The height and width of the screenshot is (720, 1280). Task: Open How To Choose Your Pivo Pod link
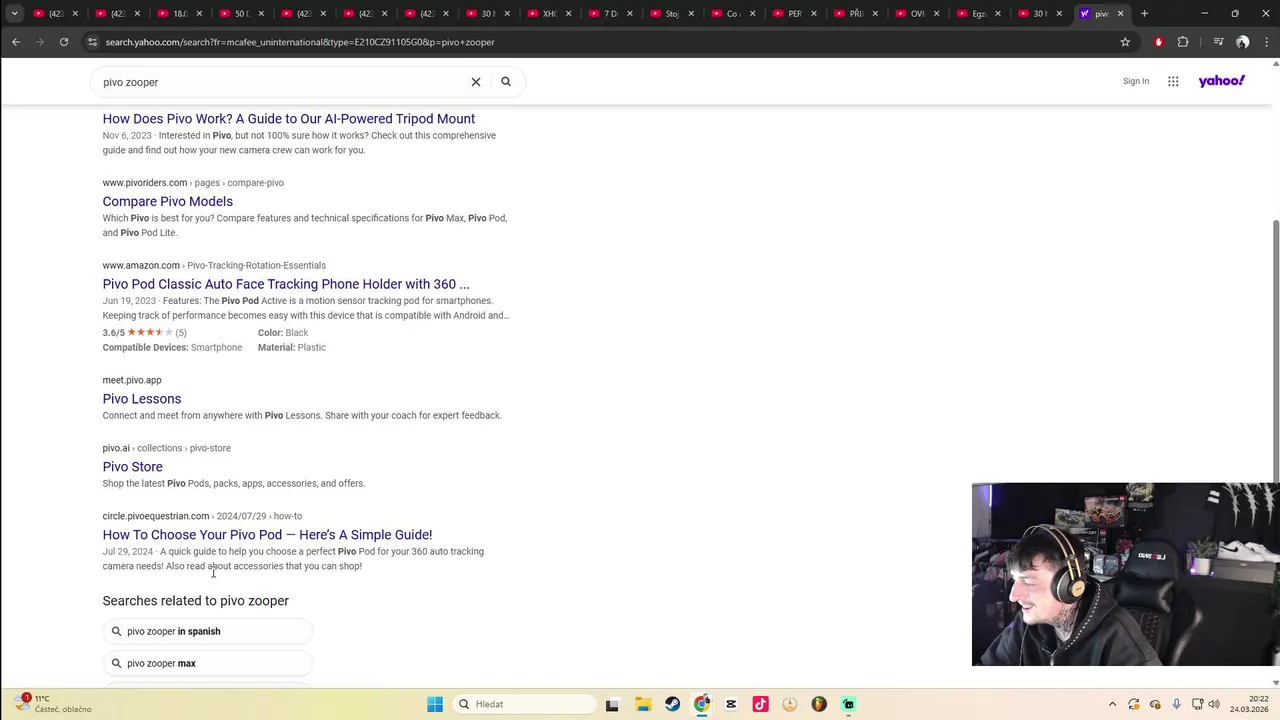click(267, 535)
